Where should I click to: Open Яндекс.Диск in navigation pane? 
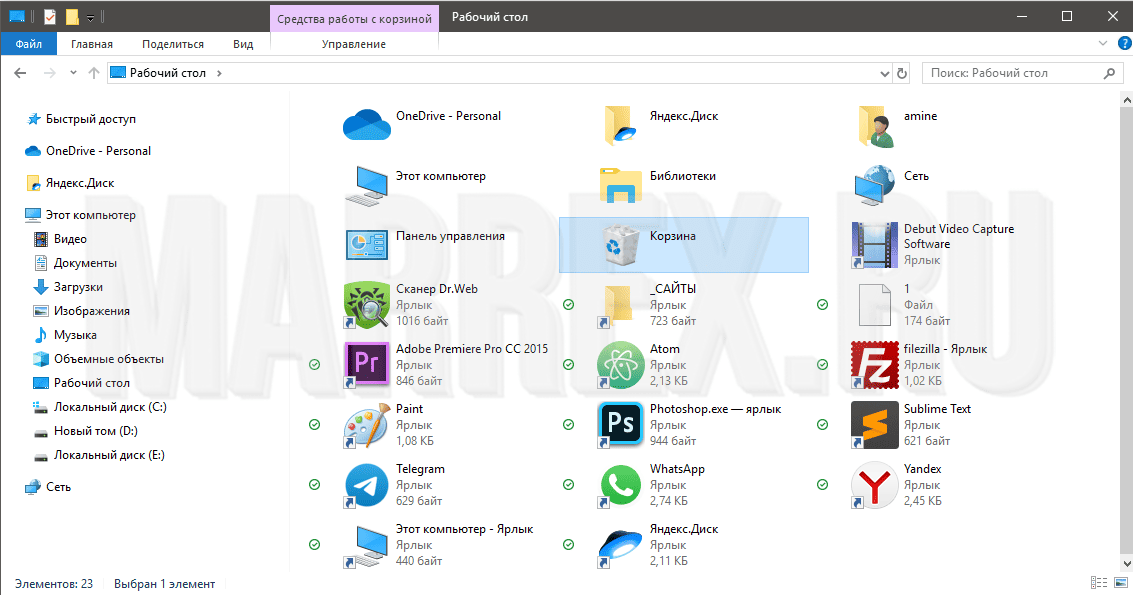click(79, 183)
